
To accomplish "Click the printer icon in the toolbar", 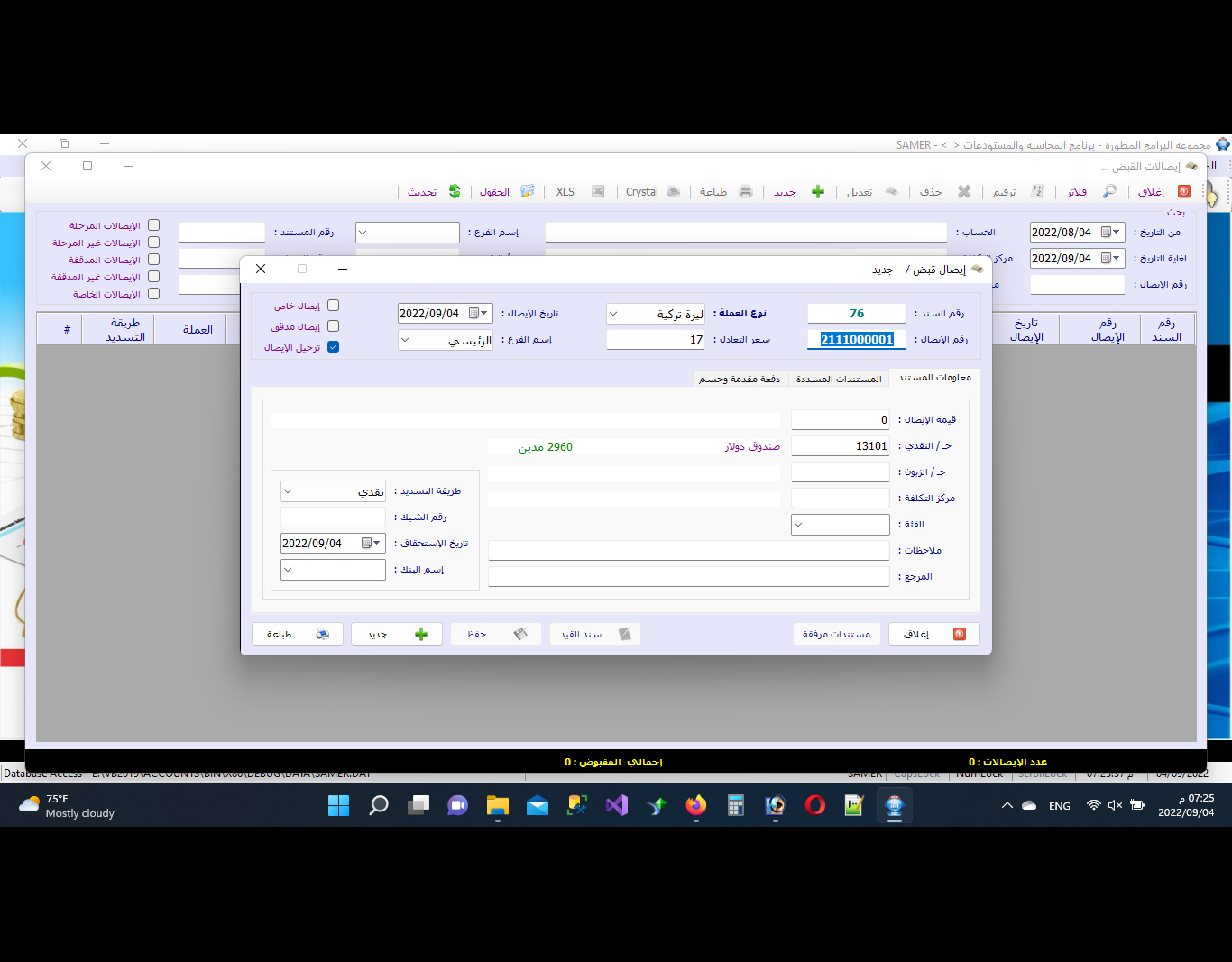I will click(746, 192).
